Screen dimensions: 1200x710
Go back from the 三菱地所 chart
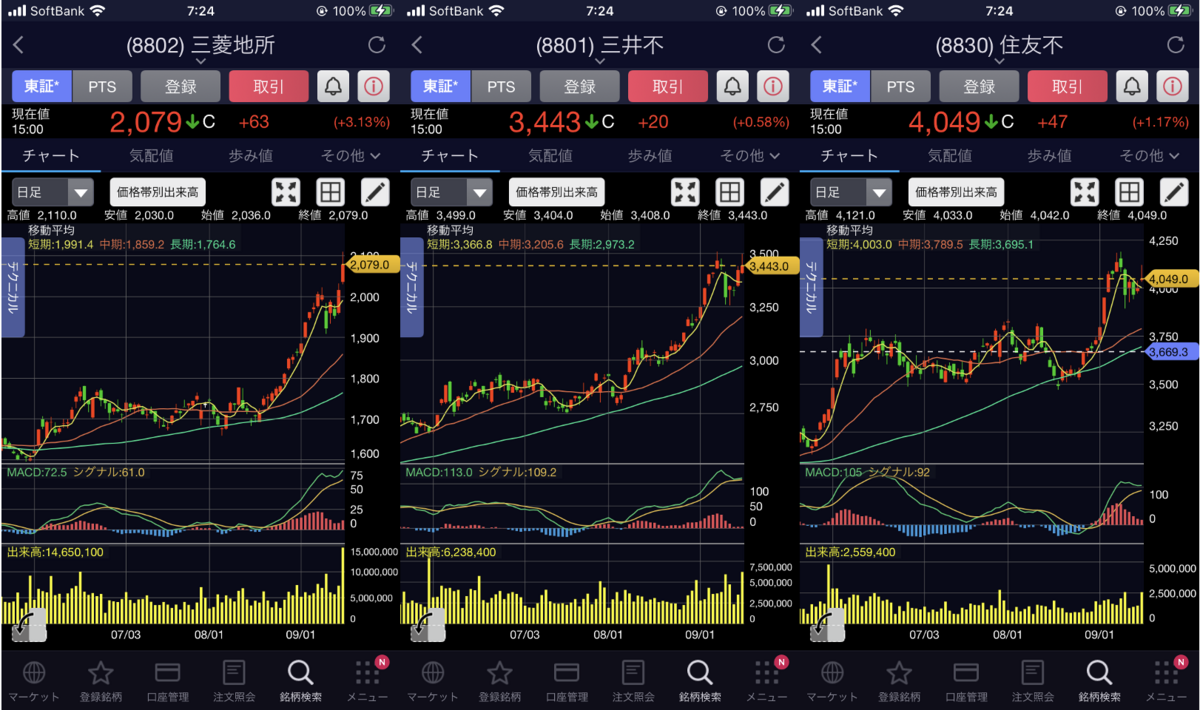(18, 45)
